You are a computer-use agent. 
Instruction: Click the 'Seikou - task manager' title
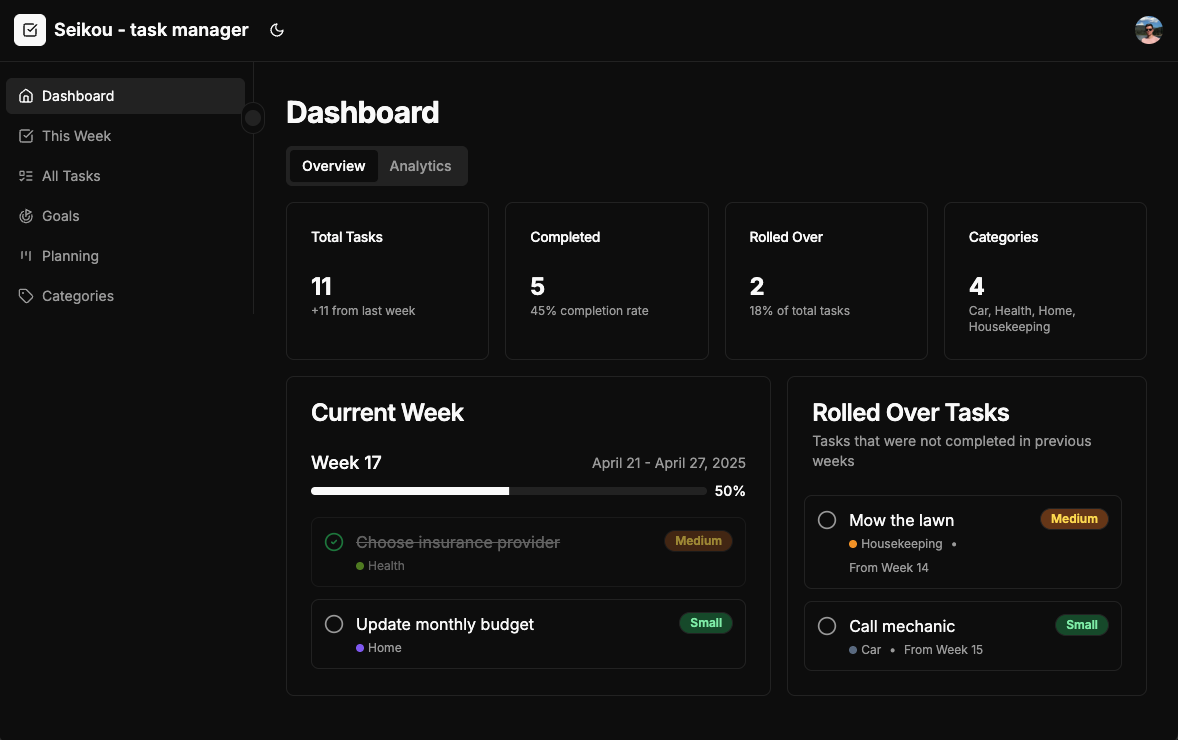tap(151, 30)
